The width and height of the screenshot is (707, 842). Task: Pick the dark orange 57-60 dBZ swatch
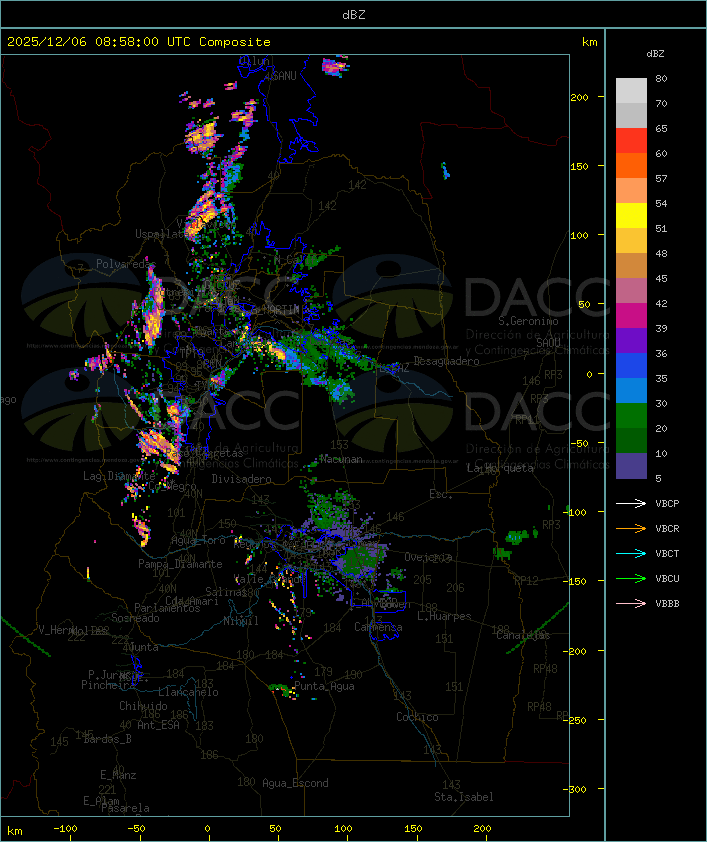631,166
